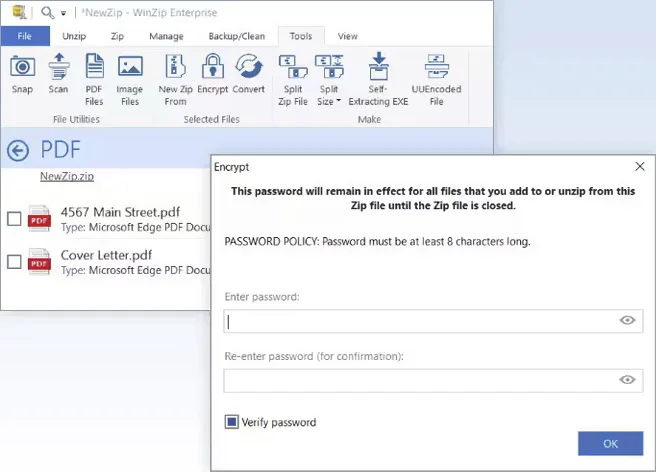Click the Cover Letter.pdf file icon
The width and height of the screenshot is (656, 472).
click(x=39, y=262)
